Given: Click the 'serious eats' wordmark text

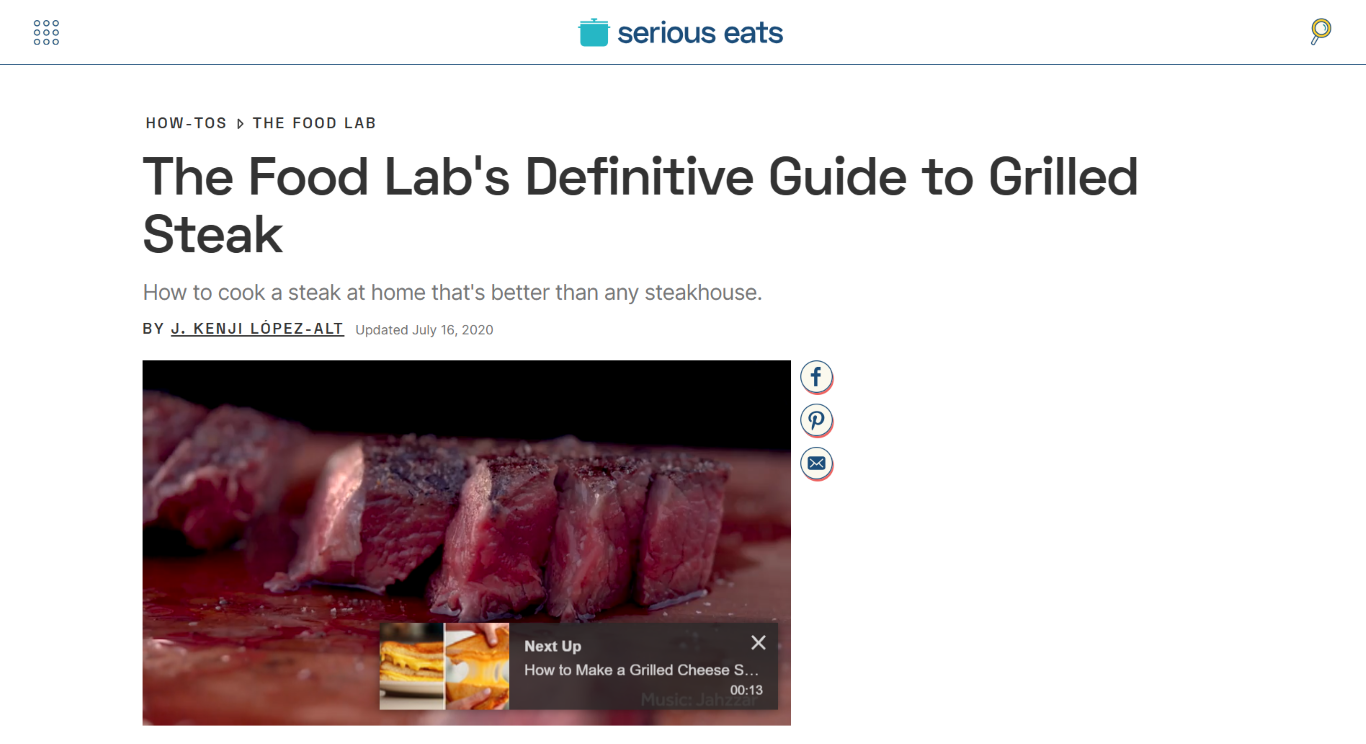Looking at the screenshot, I should point(700,33).
